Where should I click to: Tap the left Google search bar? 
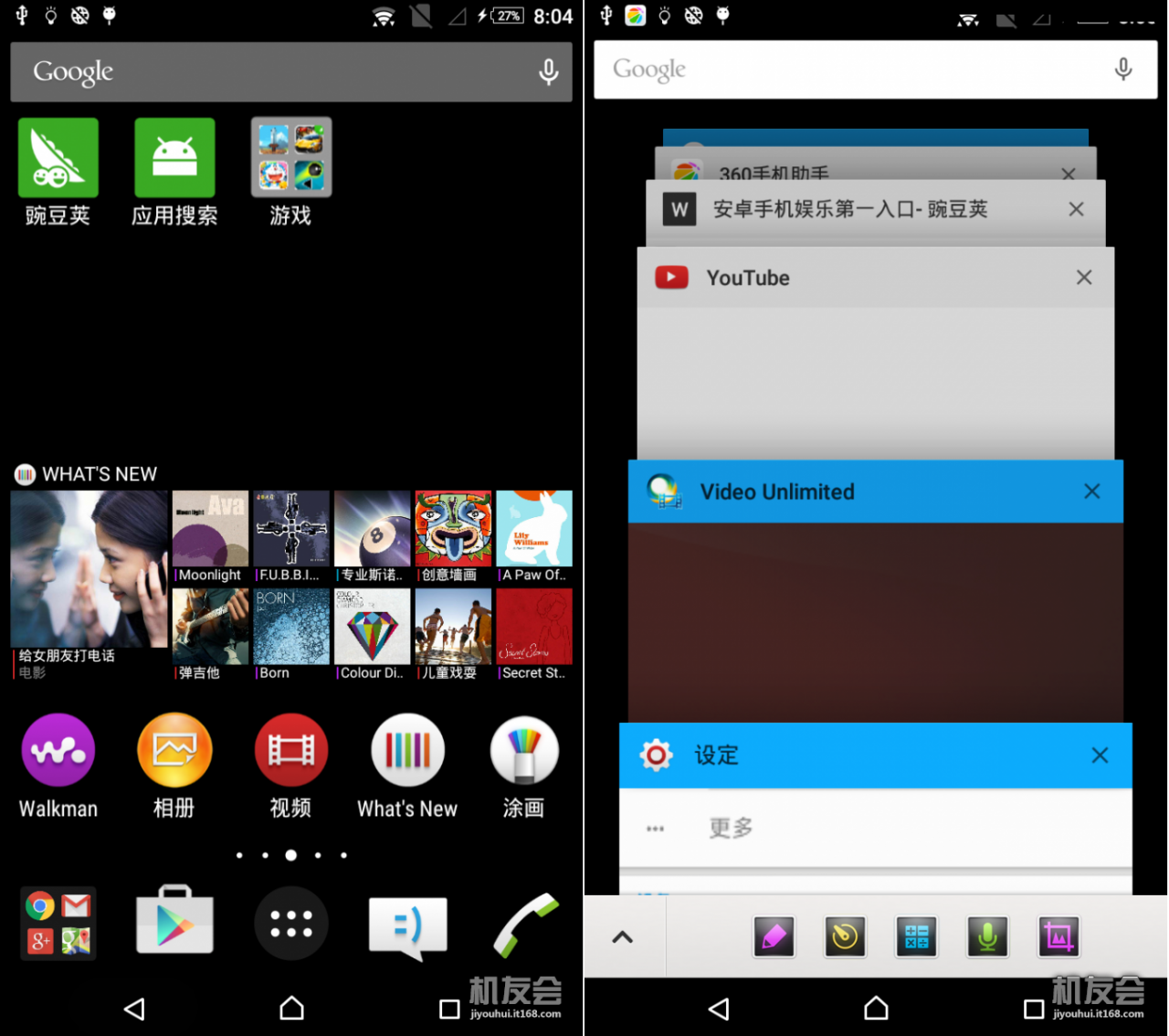(291, 71)
